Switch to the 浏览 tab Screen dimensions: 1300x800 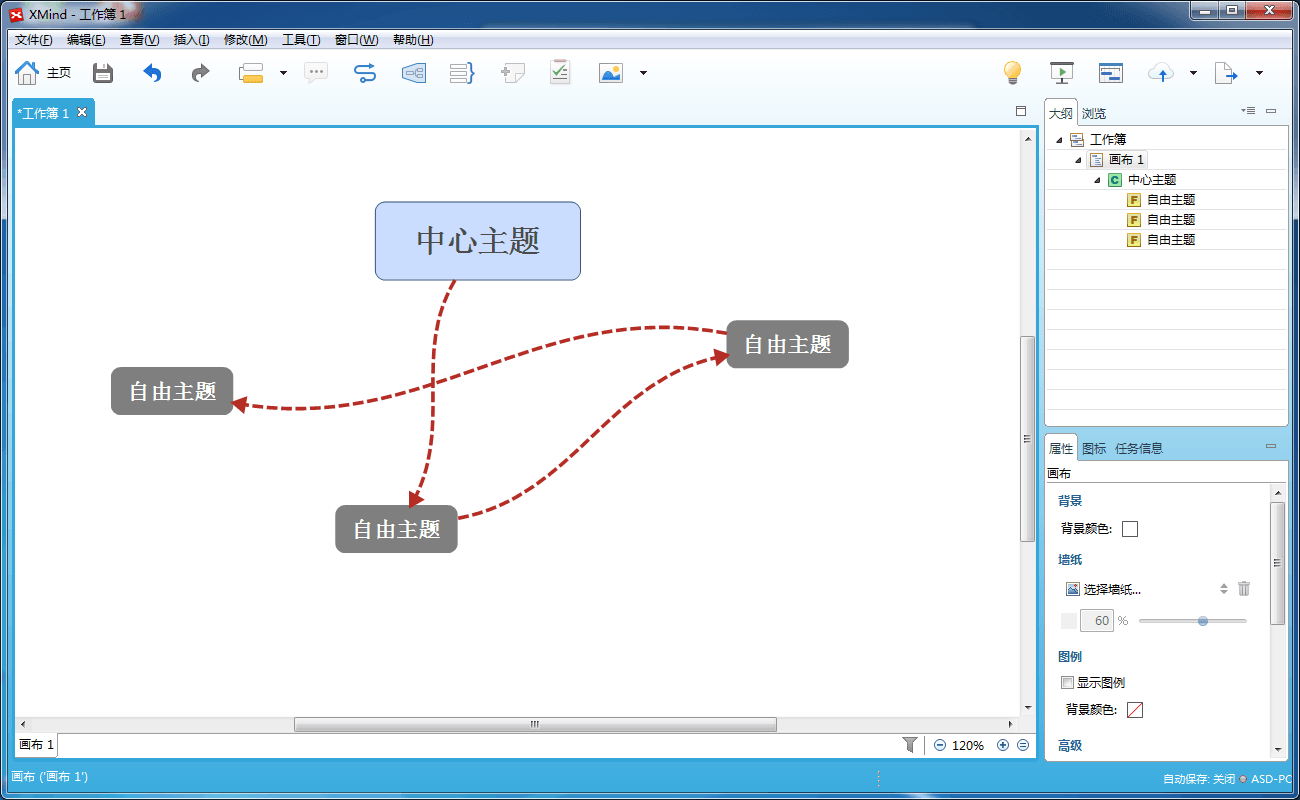(x=1093, y=113)
